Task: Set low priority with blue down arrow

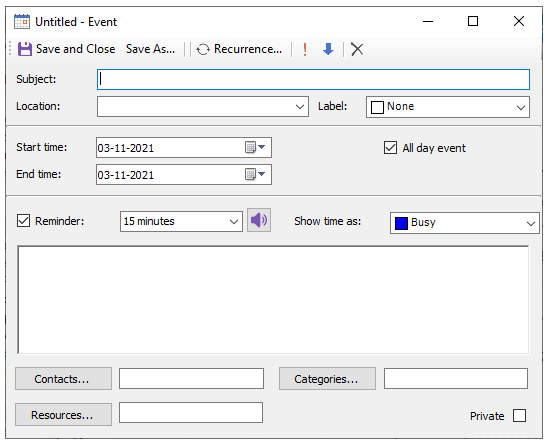Action: 328,50
